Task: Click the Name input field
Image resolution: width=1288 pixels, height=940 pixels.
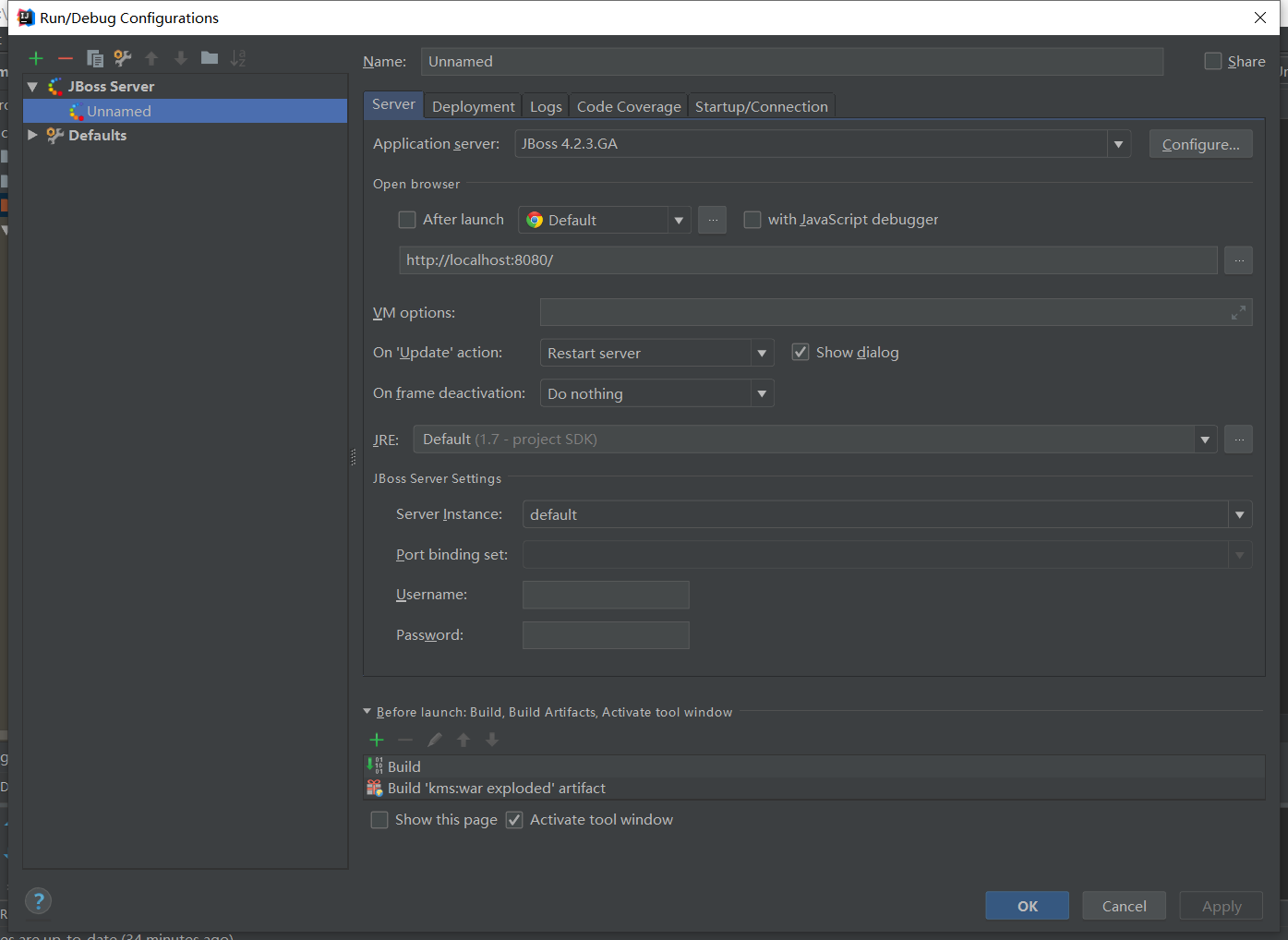Action: tap(792, 62)
